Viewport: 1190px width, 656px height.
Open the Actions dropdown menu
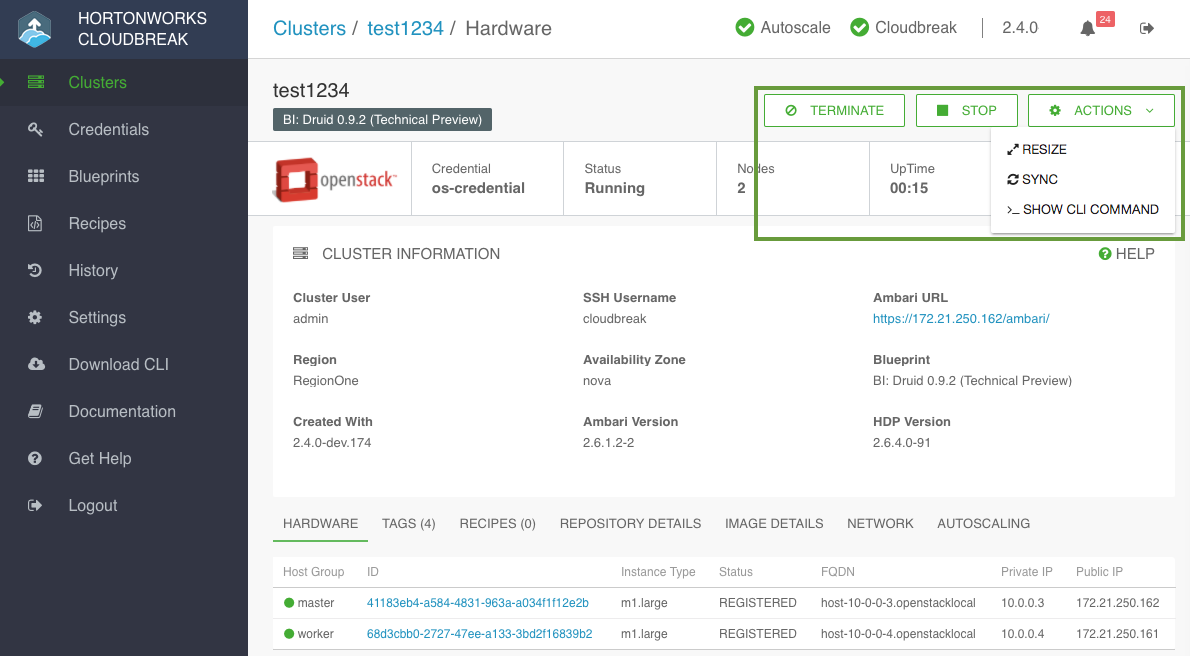point(1101,111)
